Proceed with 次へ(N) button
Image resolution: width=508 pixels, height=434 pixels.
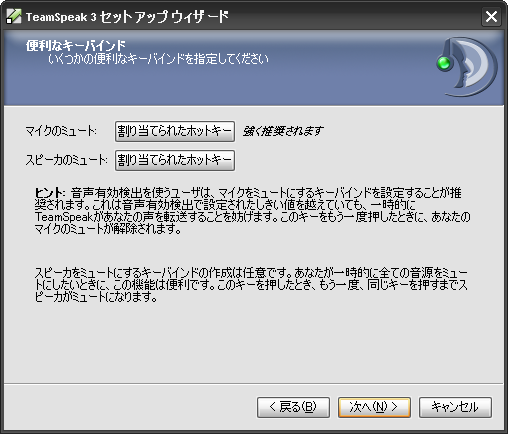pos(374,407)
